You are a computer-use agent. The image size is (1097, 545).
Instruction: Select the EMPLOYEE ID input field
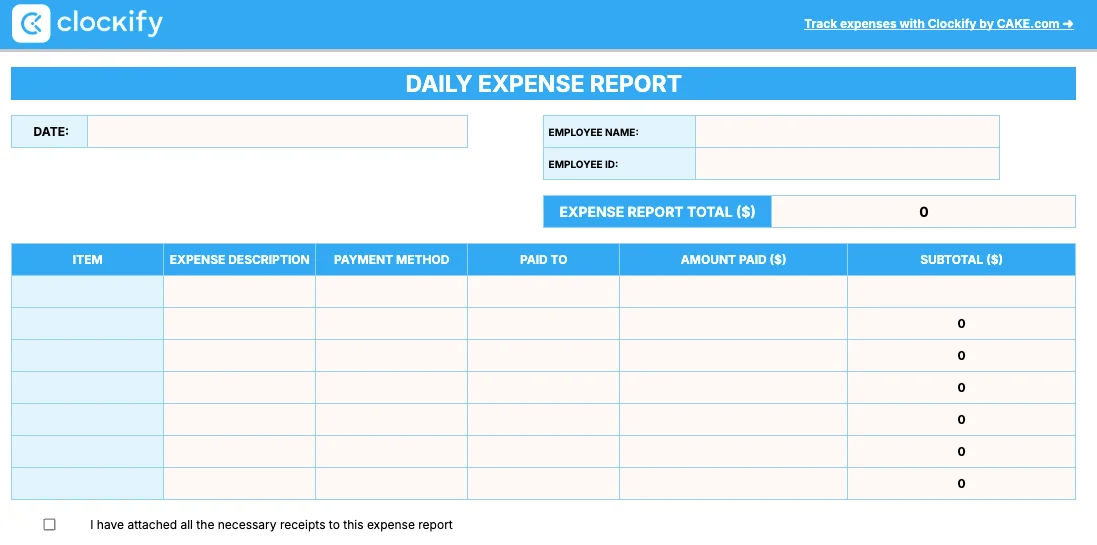[847, 164]
